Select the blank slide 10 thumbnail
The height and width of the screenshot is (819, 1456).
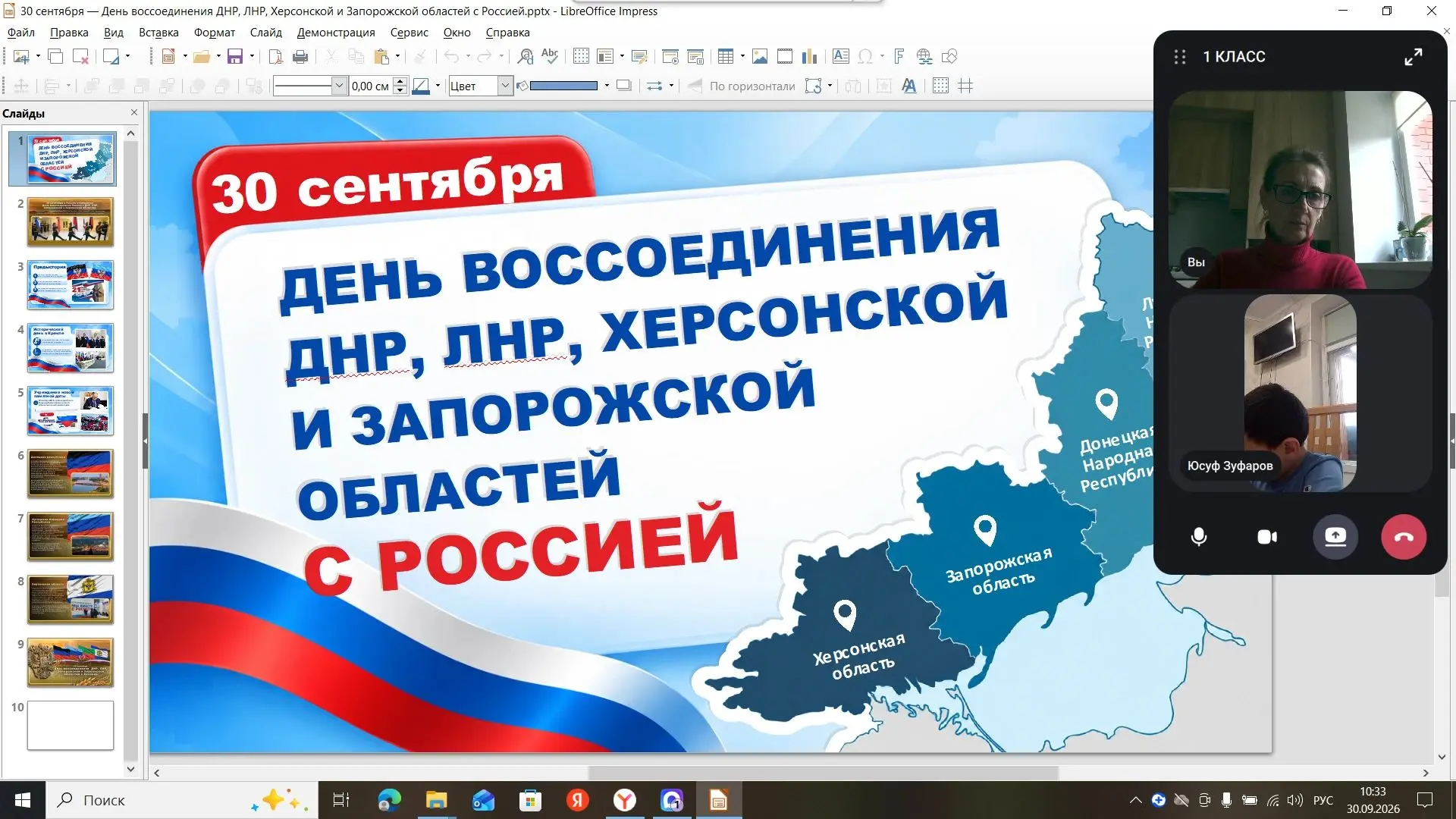pos(71,726)
